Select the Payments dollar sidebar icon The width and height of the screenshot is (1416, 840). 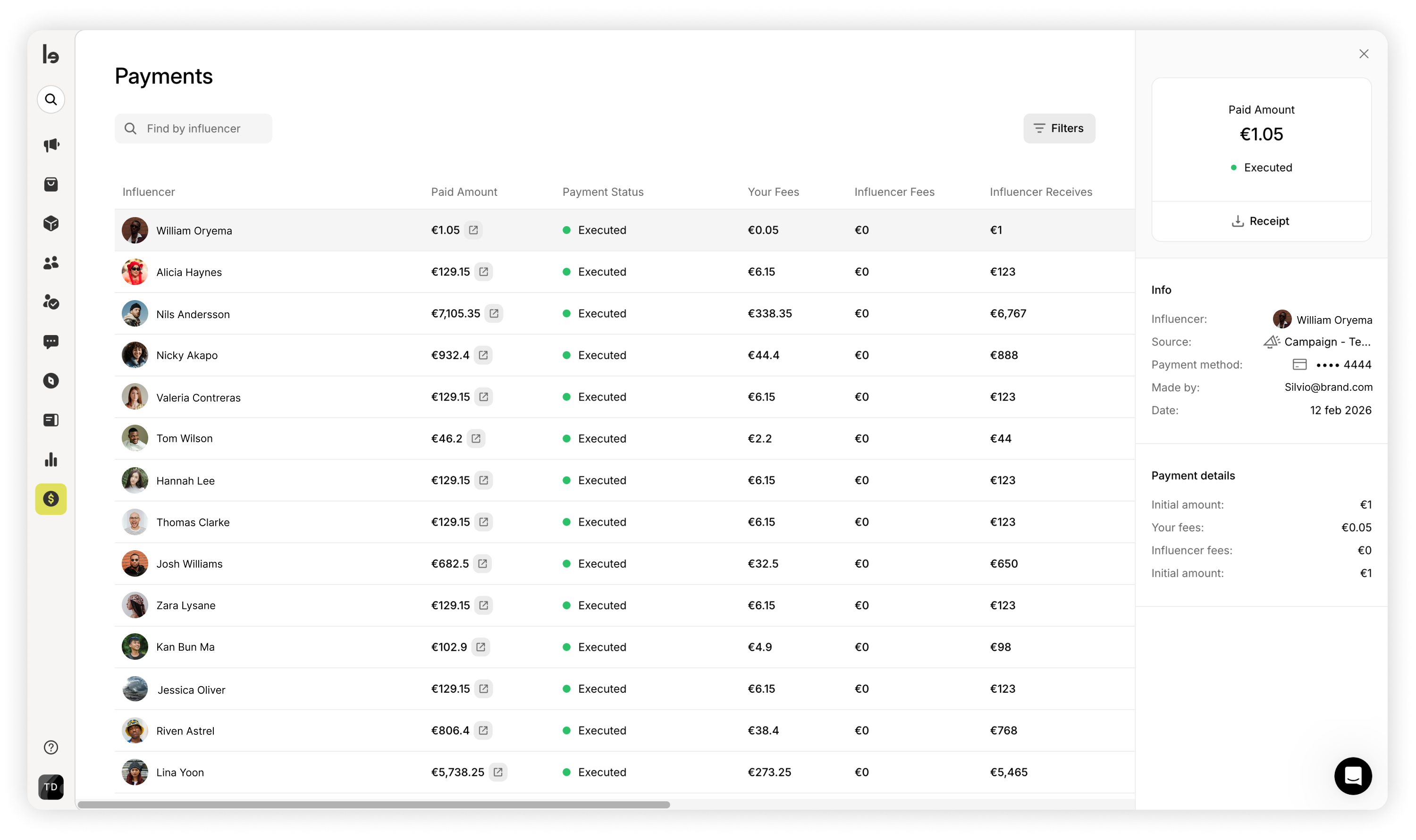[x=51, y=499]
